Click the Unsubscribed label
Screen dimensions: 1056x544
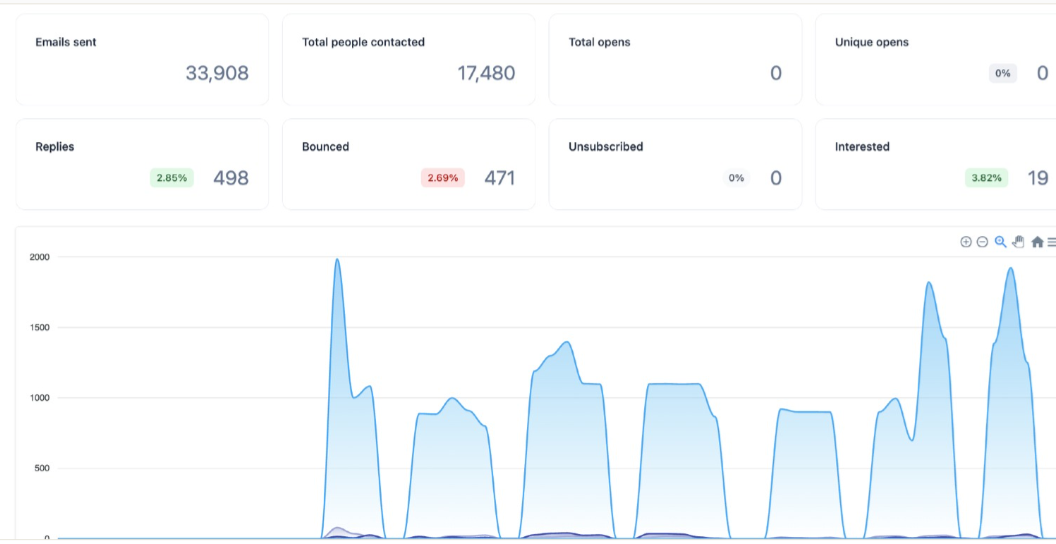(605, 147)
